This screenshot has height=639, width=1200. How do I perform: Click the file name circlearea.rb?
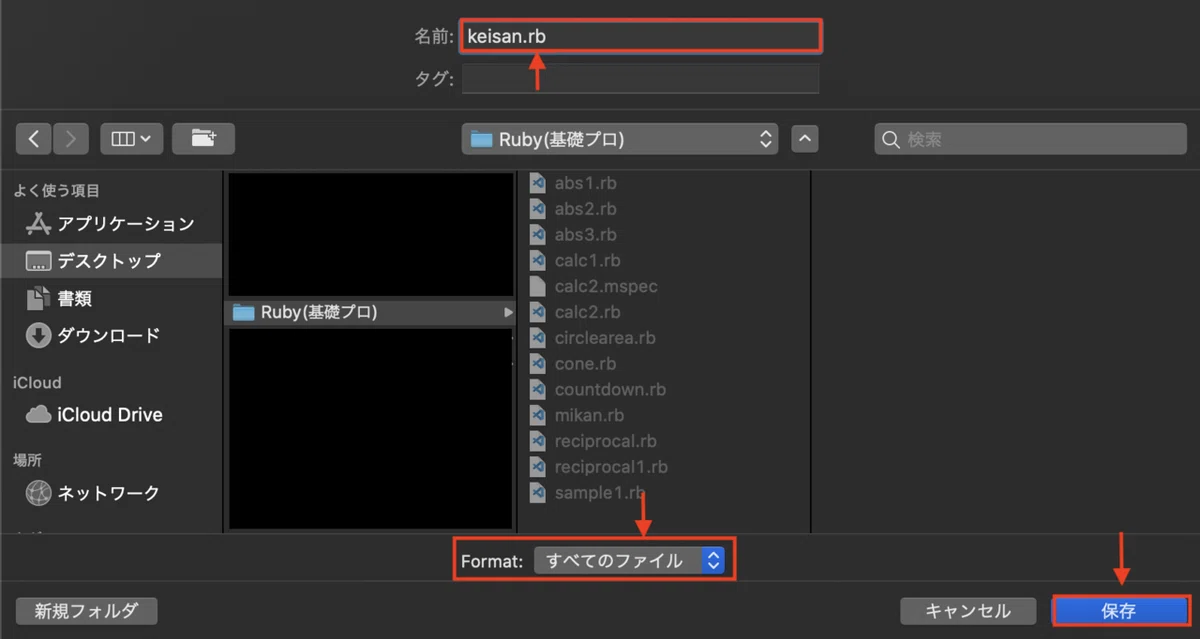coord(605,338)
